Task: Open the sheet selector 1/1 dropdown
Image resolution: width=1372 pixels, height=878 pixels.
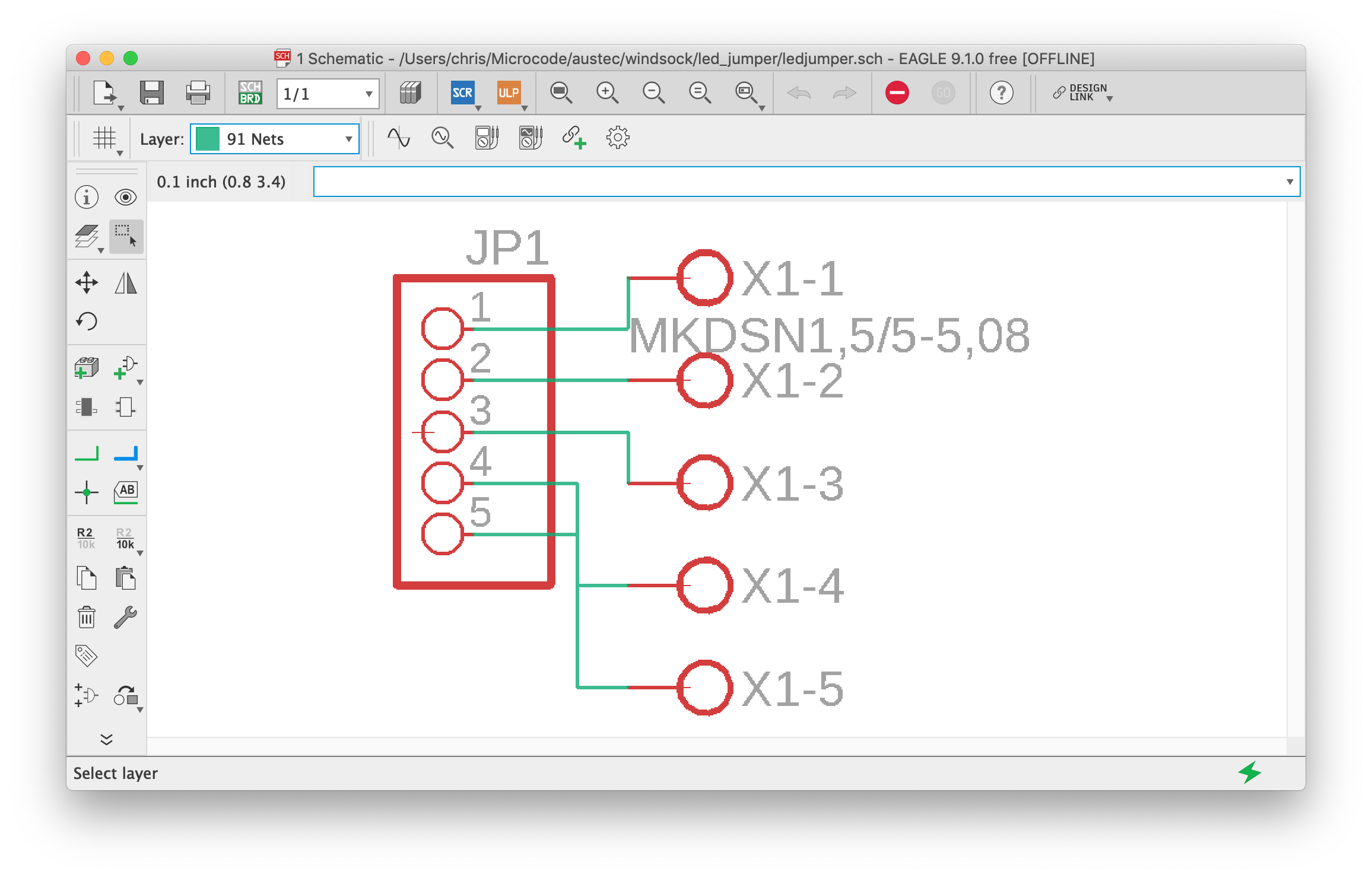Action: (328, 94)
